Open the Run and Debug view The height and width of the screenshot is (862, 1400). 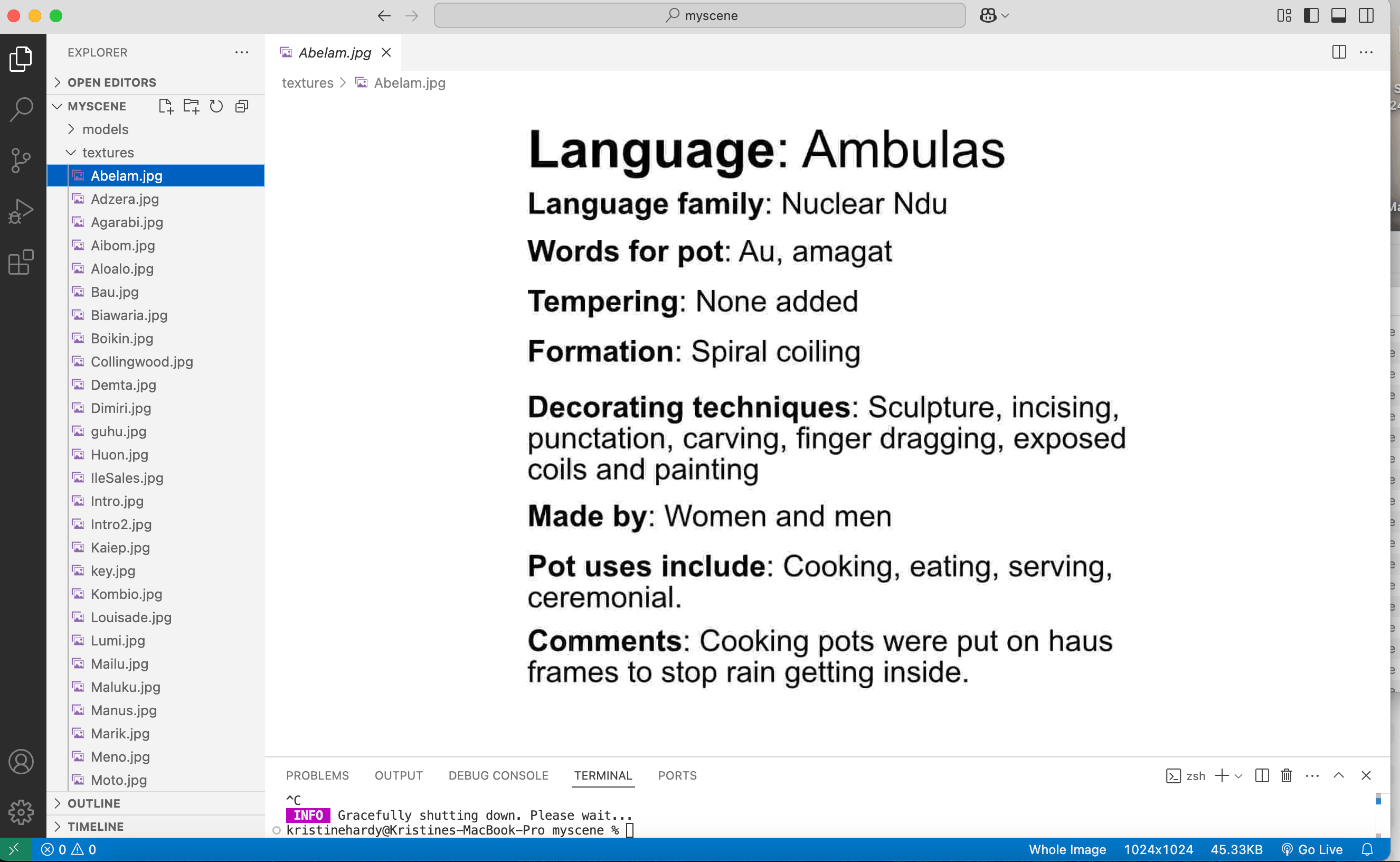coord(22,211)
